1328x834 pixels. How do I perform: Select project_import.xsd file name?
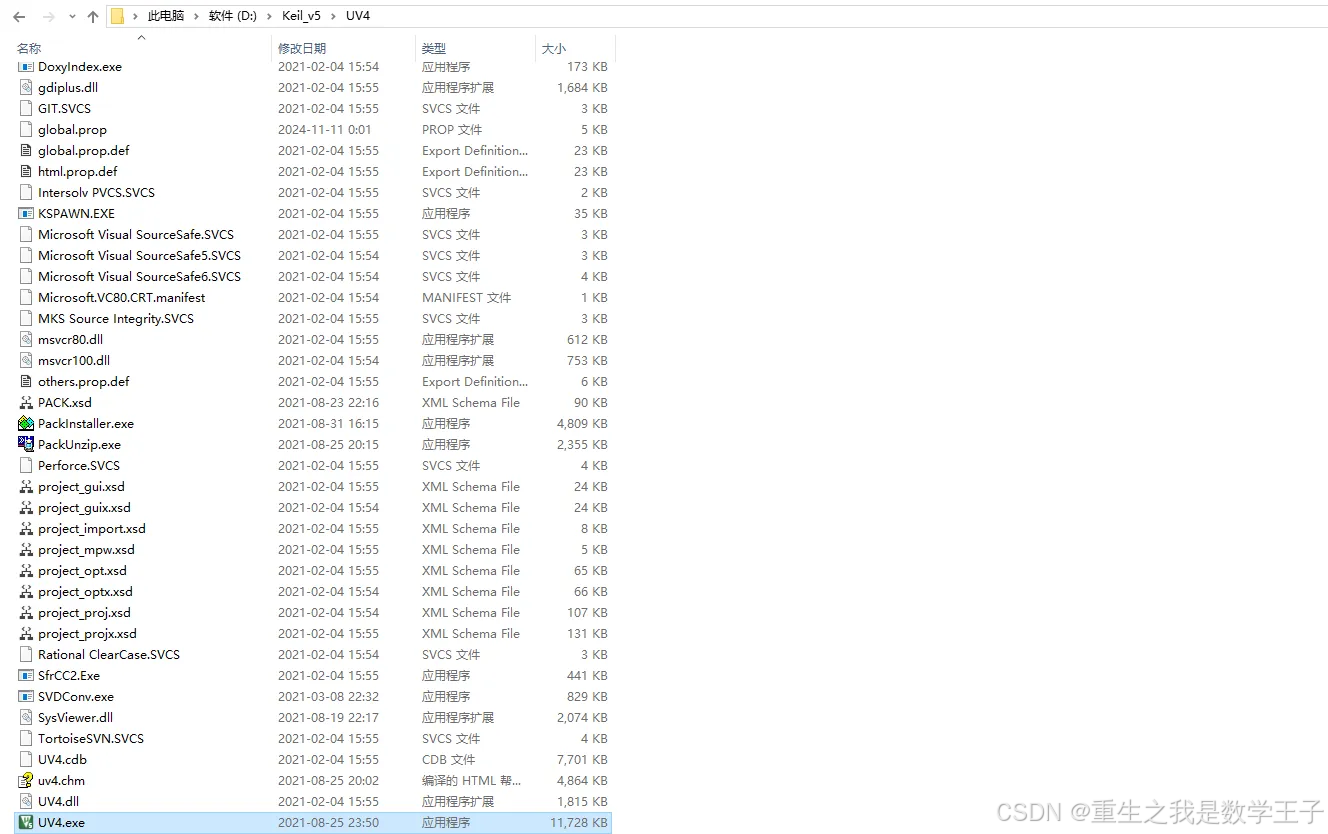pos(92,528)
